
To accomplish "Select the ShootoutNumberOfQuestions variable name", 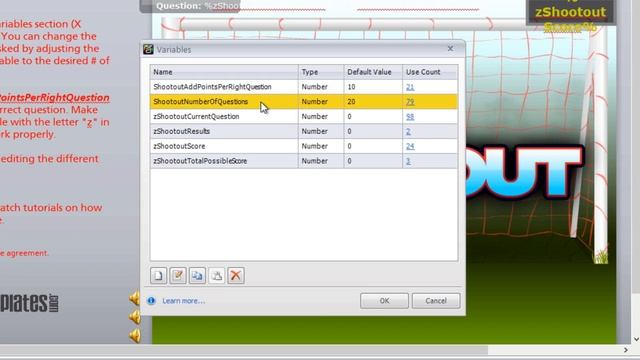I will [x=200, y=102].
